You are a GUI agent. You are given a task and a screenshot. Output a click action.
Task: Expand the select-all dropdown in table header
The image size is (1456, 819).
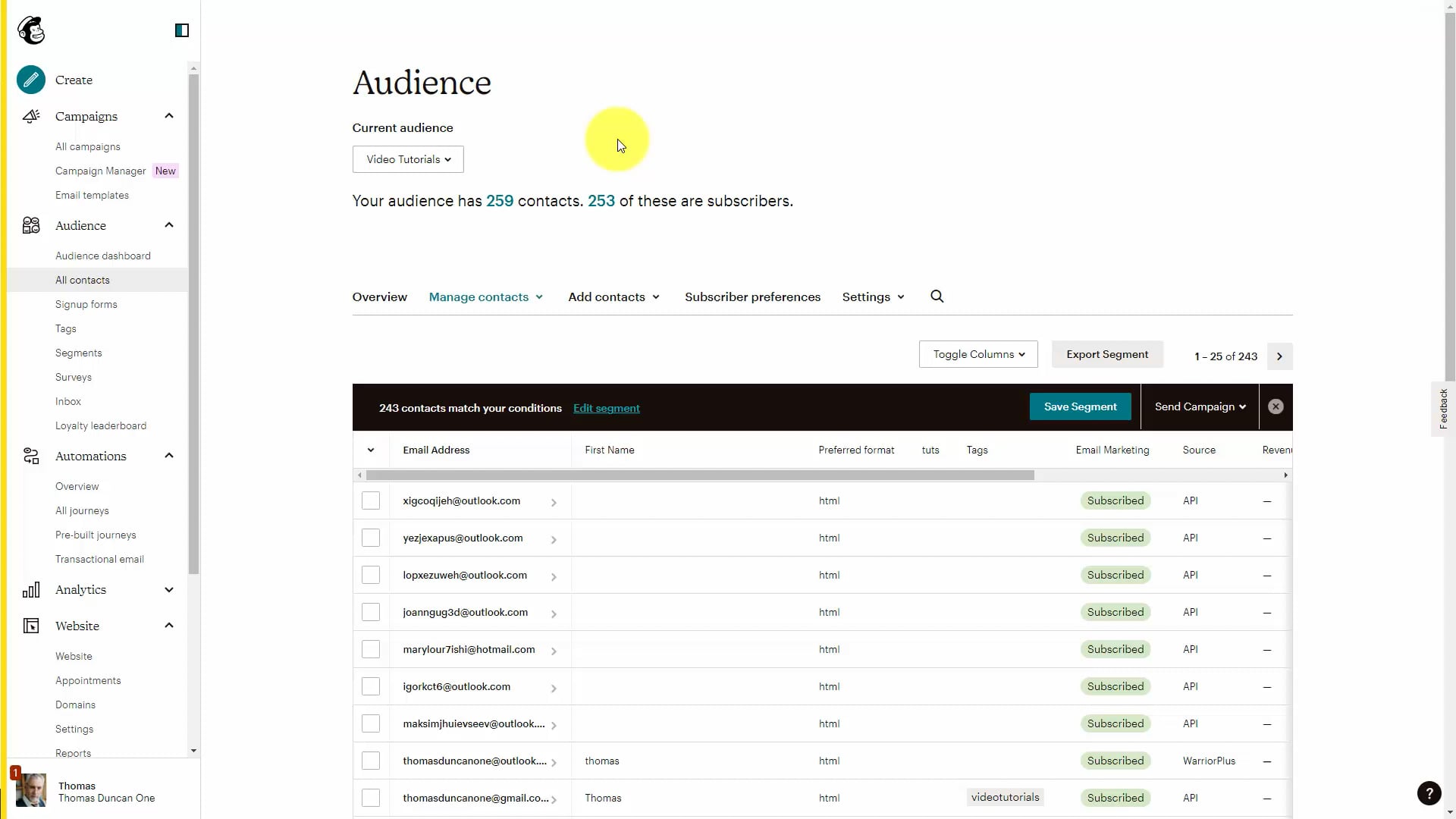371,450
